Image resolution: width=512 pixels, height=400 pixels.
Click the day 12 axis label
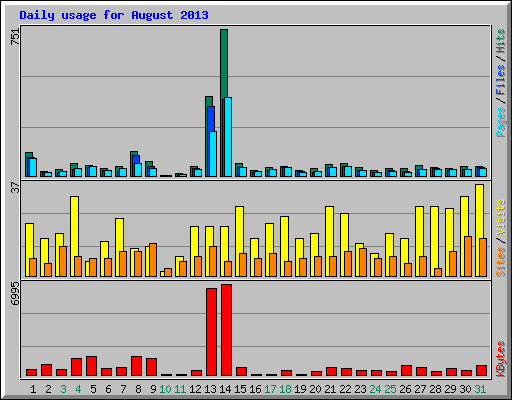coord(195,389)
